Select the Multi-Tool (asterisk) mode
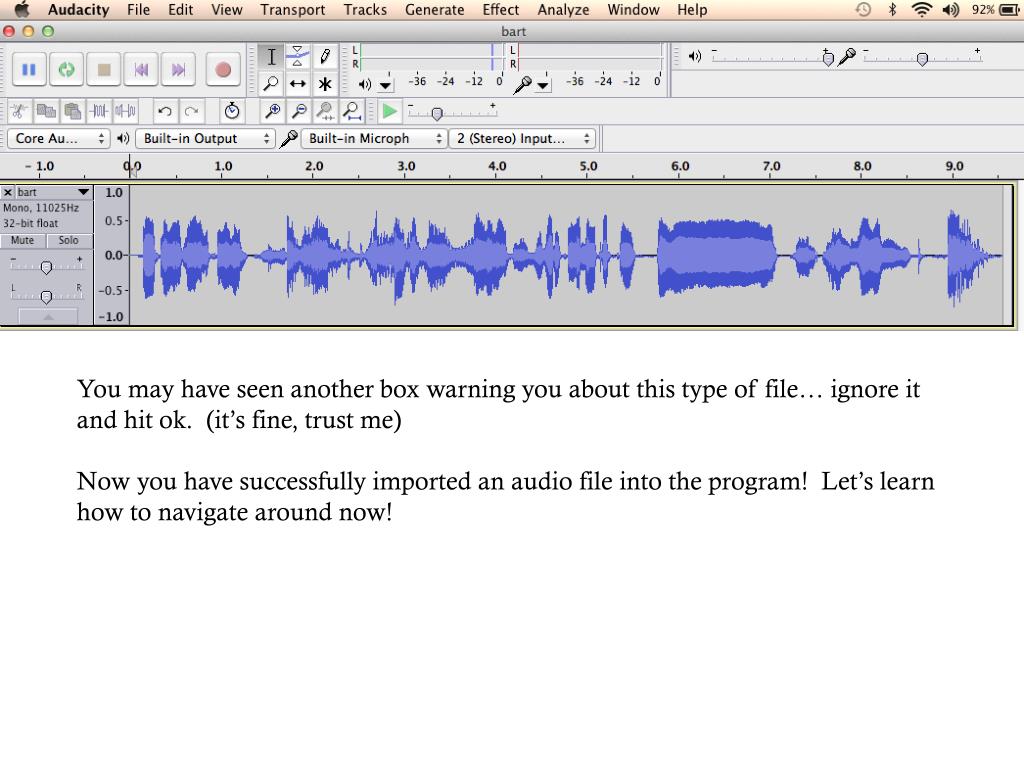This screenshot has height=768, width=1024. (325, 84)
